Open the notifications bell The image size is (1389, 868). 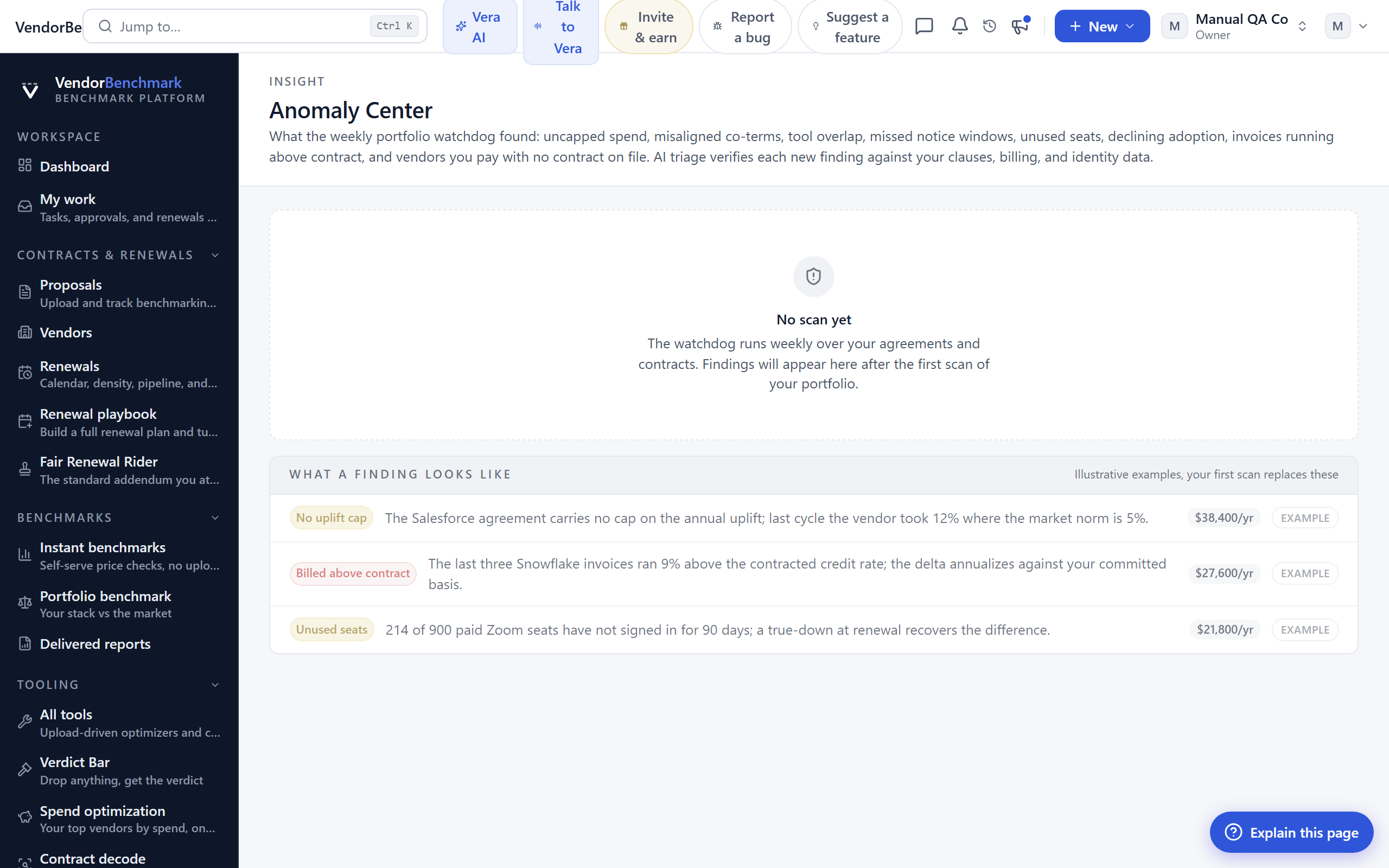[960, 27]
